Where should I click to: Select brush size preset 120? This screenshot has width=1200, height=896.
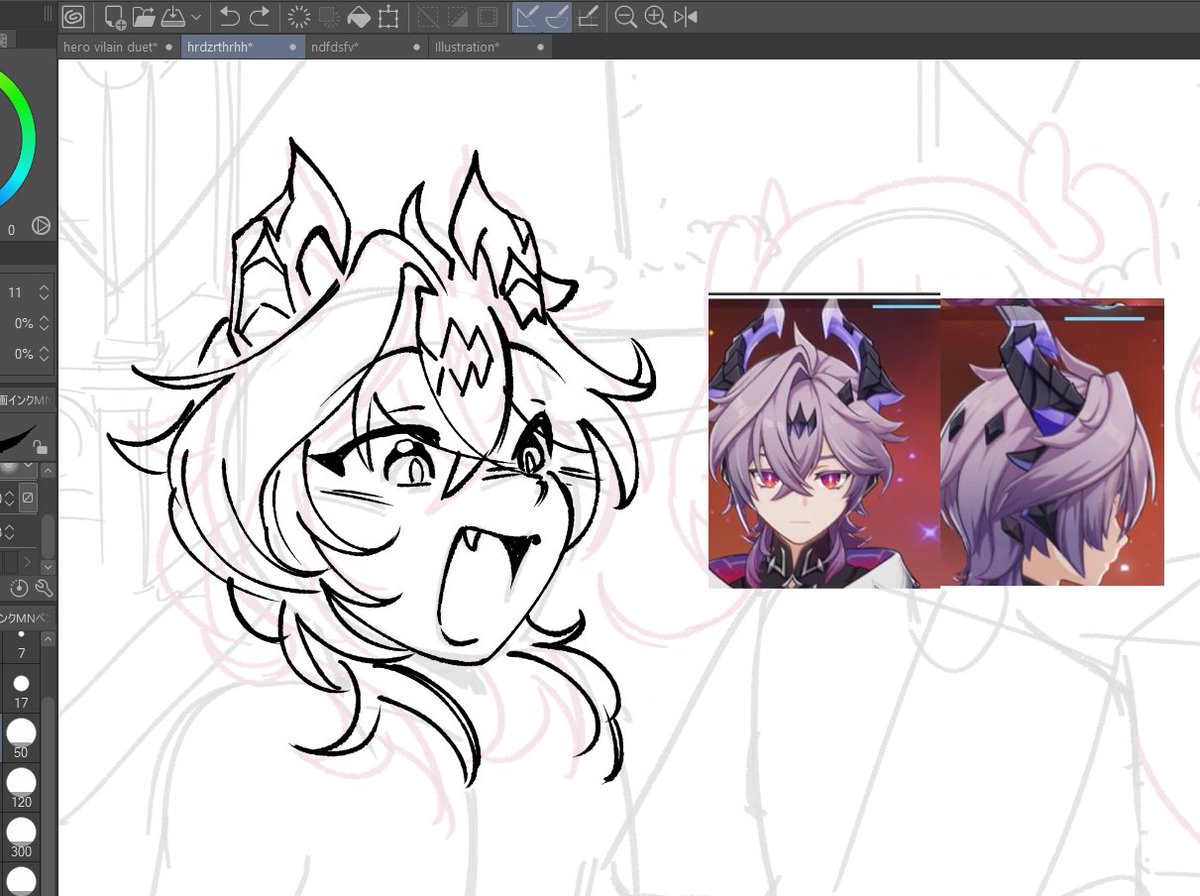[21, 788]
